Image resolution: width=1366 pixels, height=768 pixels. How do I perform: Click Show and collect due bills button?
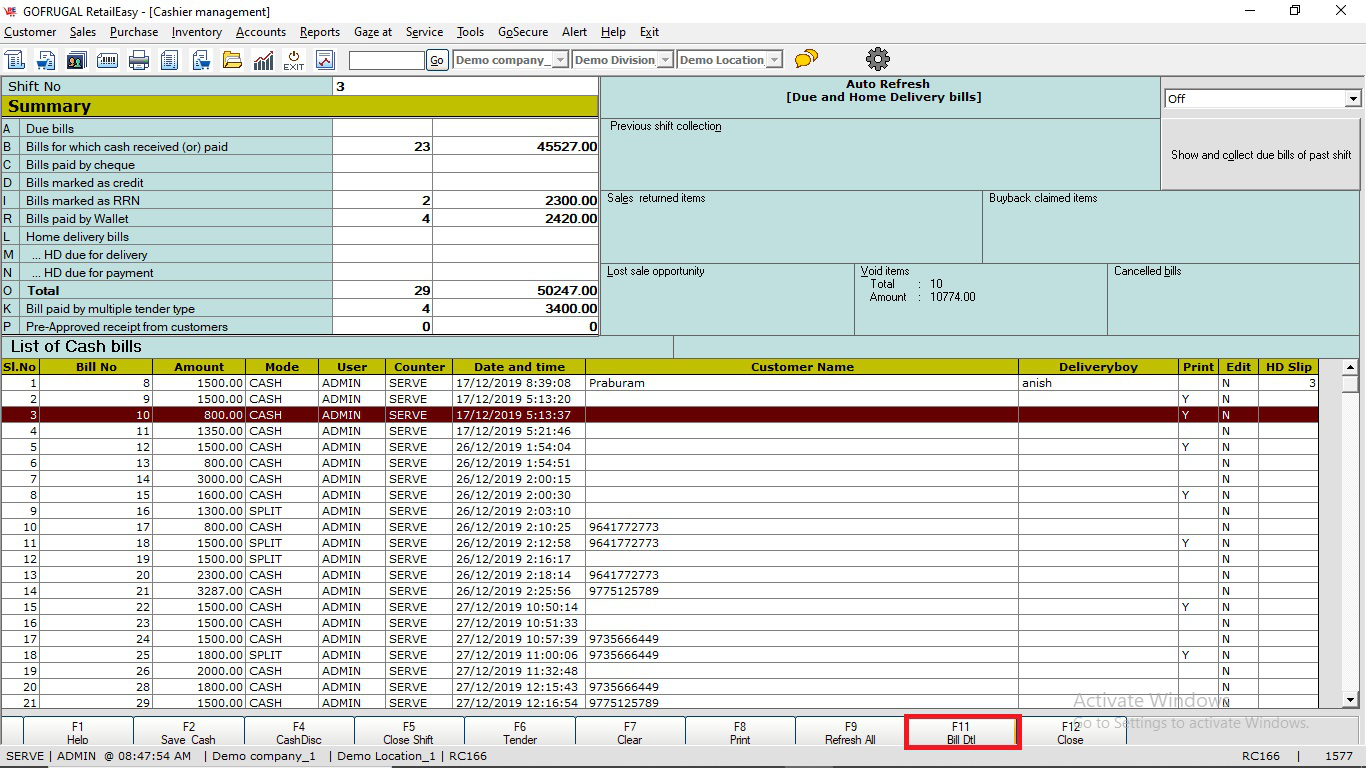click(1260, 155)
